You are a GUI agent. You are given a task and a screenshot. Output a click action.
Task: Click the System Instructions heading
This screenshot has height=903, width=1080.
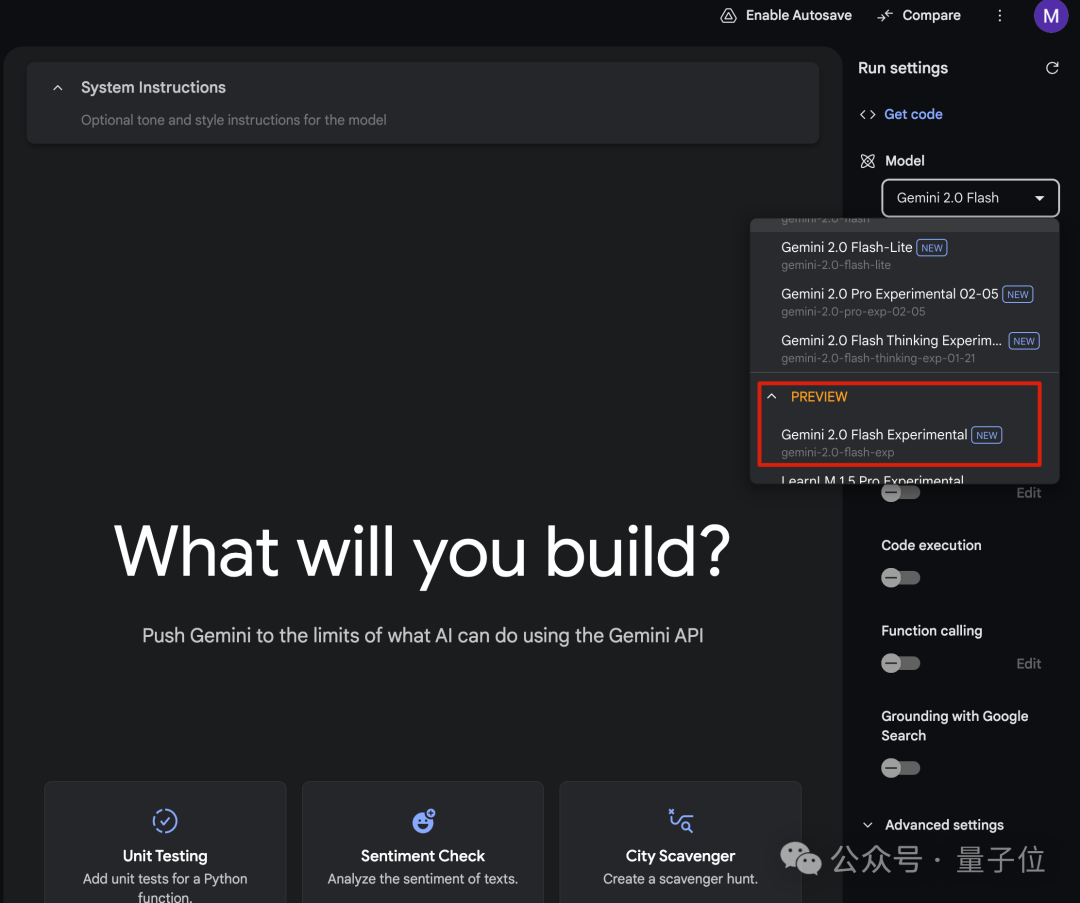tap(153, 87)
